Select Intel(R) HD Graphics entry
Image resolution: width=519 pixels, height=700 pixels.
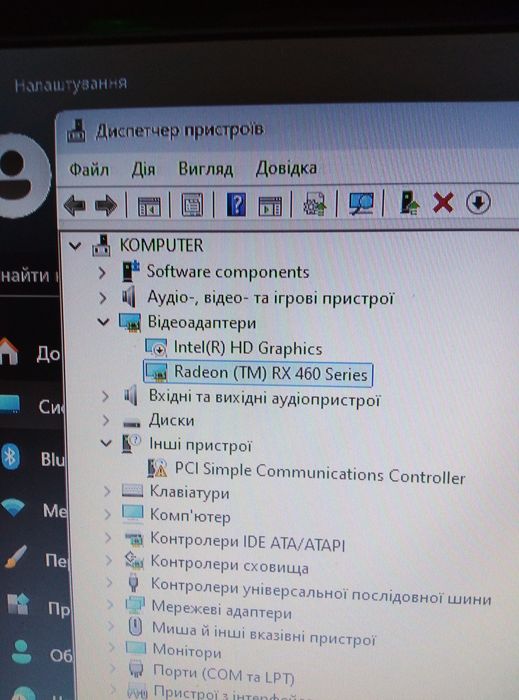pyautogui.click(x=248, y=348)
